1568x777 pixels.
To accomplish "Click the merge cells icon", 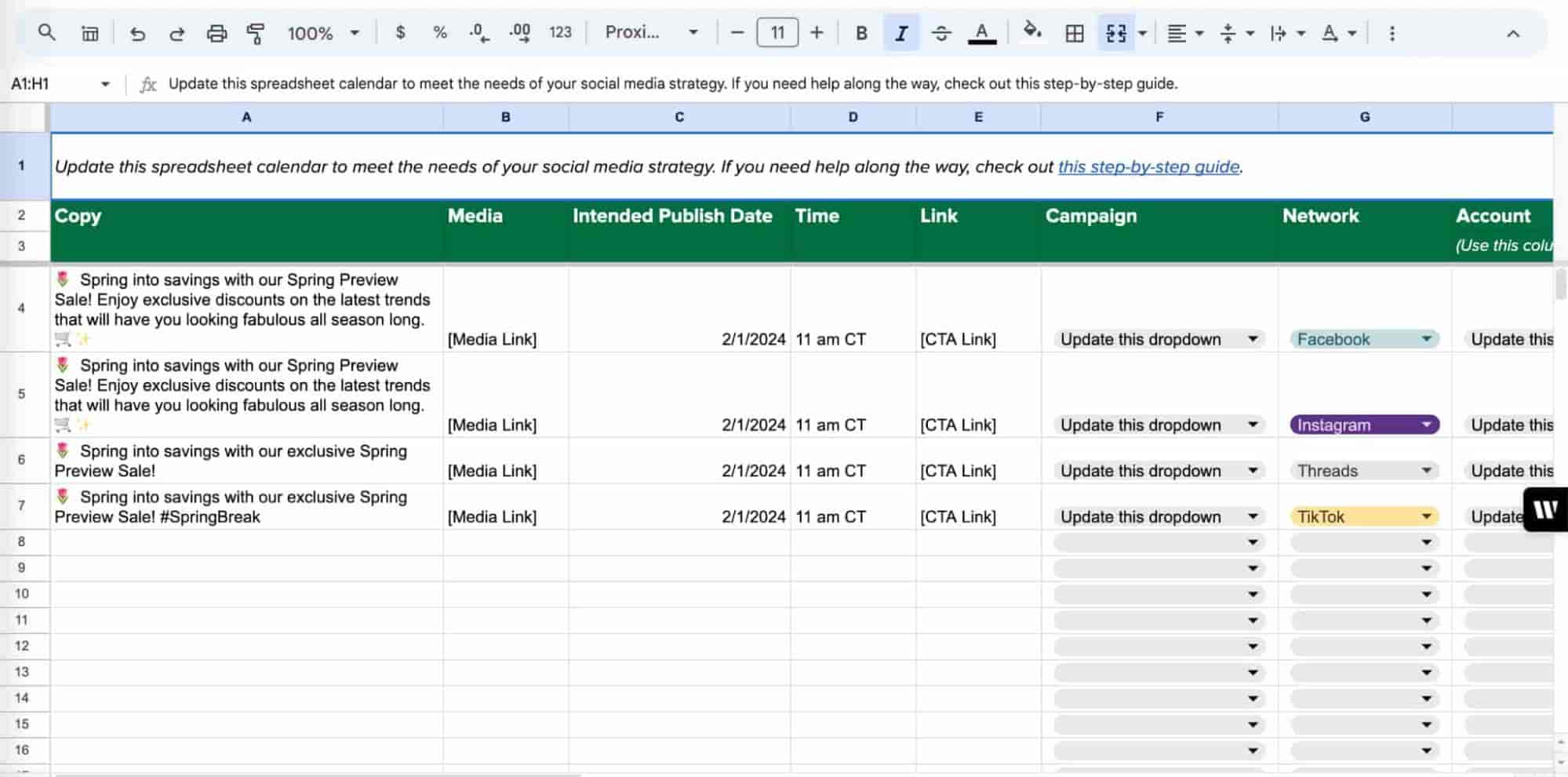I will [1116, 33].
